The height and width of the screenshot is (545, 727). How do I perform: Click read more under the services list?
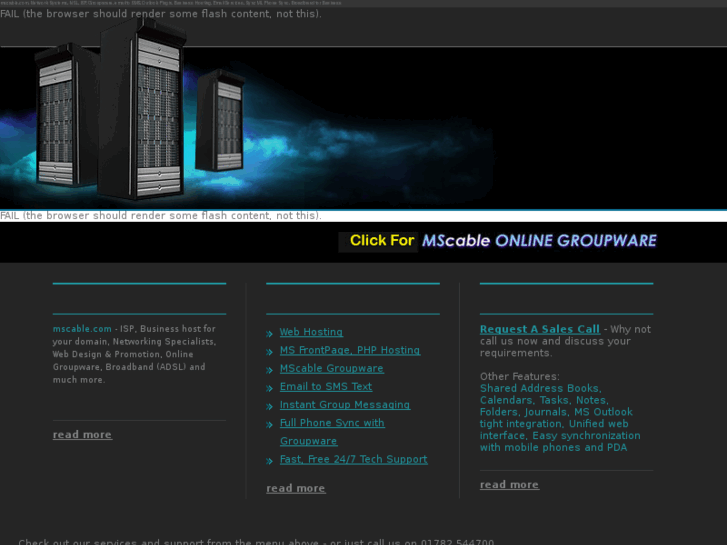[296, 488]
